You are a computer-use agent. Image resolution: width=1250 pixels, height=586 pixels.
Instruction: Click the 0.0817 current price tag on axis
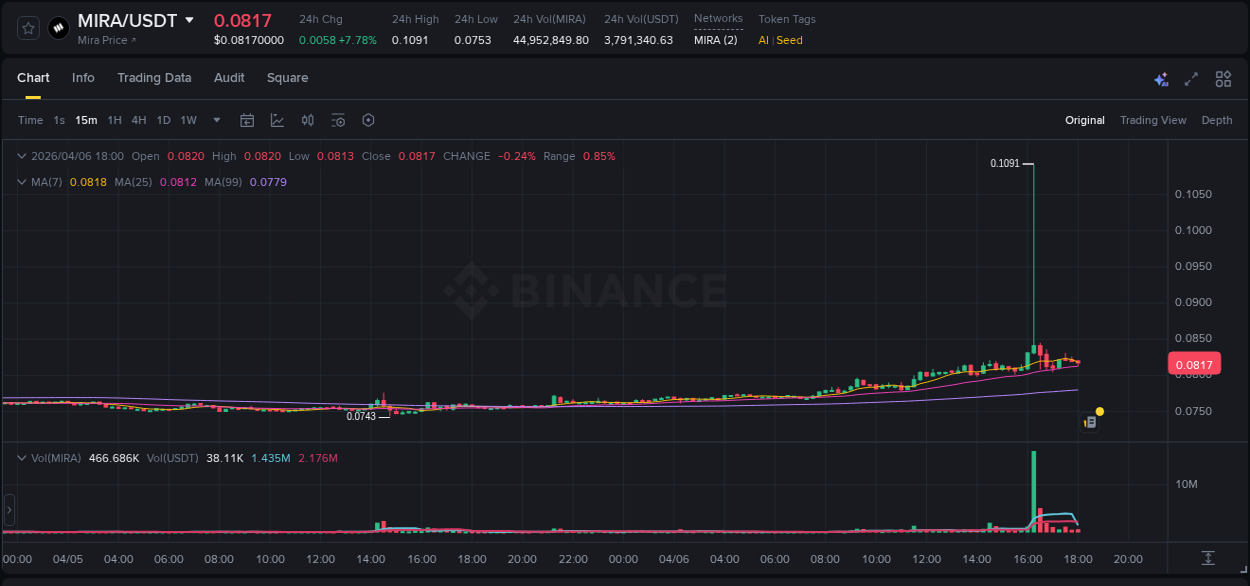(1194, 365)
